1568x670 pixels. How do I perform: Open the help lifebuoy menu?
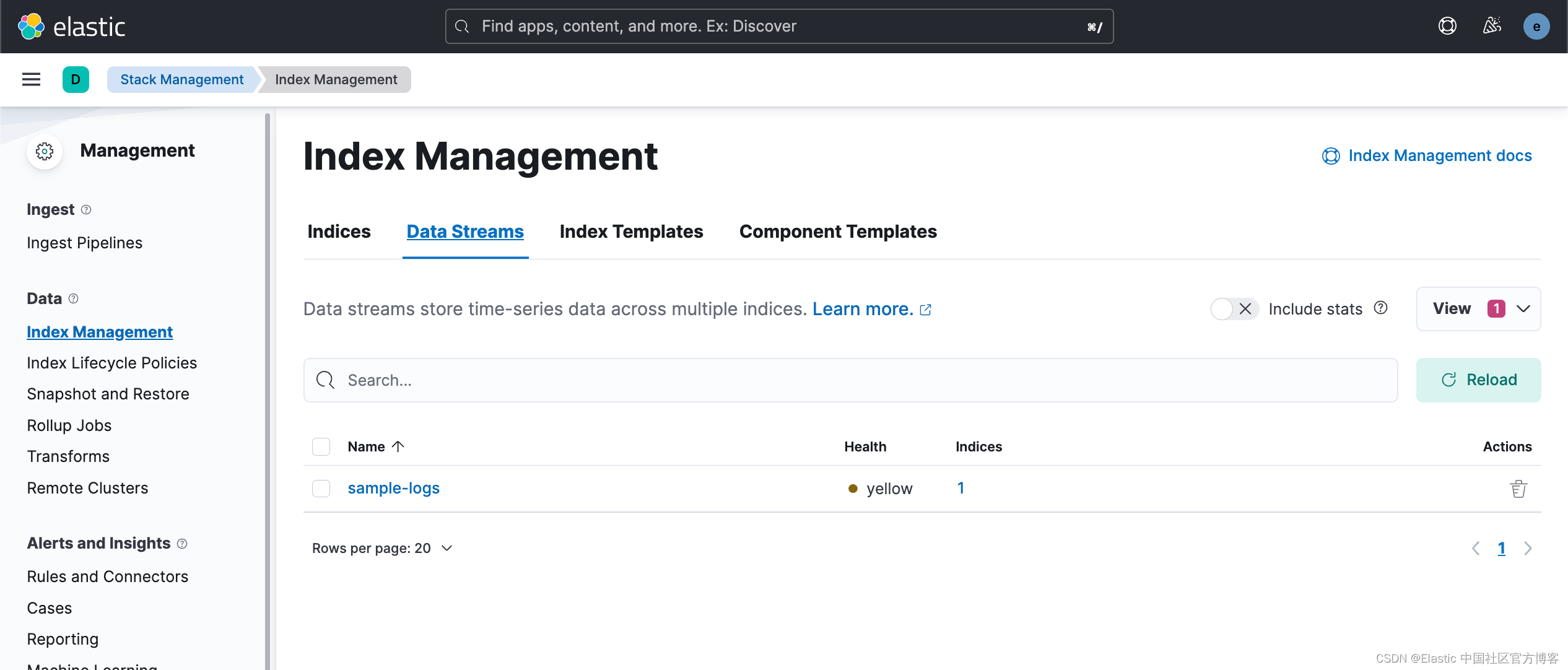point(1447,26)
